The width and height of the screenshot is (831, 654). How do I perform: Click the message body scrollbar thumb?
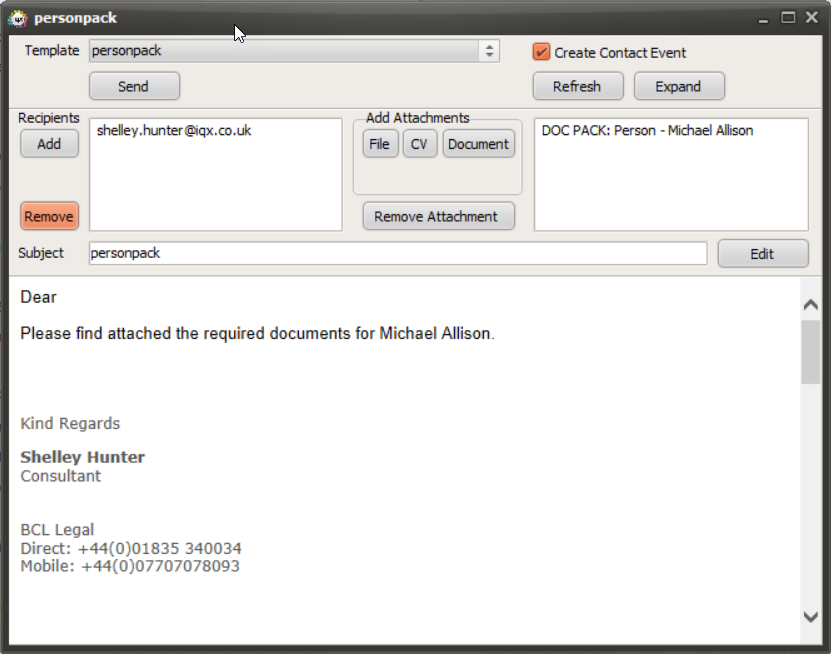[x=810, y=352]
